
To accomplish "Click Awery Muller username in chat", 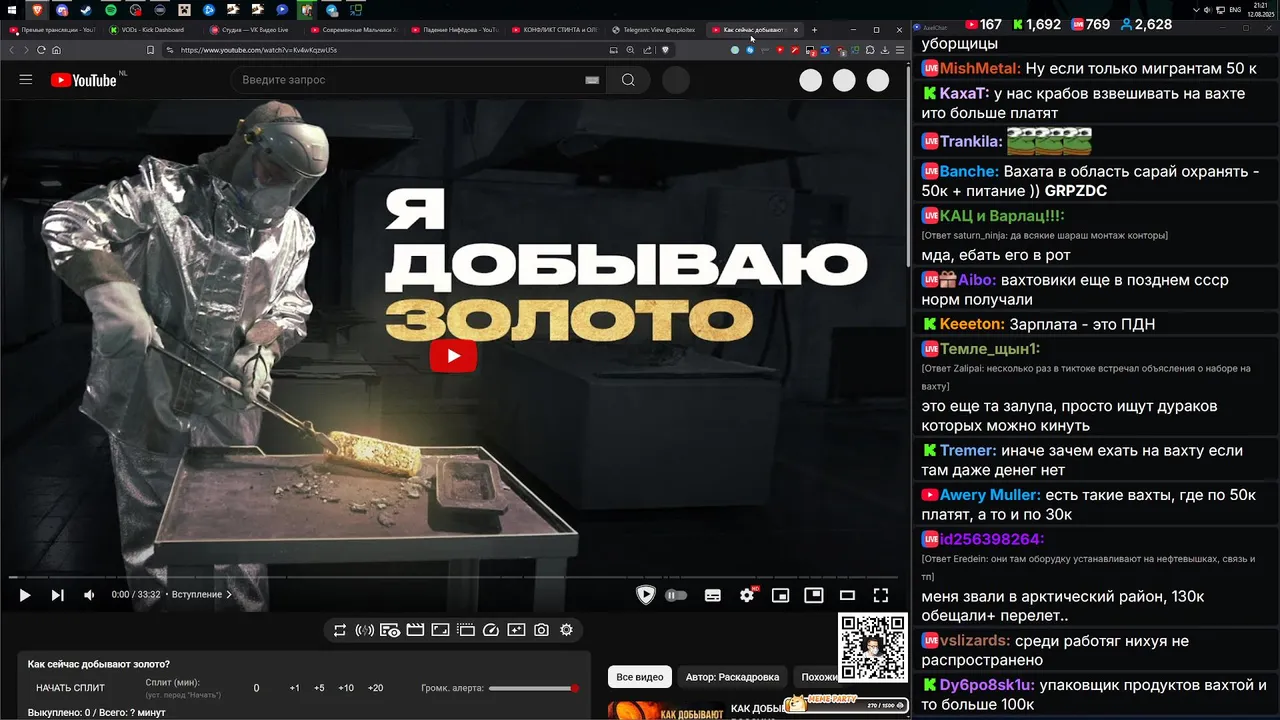I will click(x=990, y=495).
